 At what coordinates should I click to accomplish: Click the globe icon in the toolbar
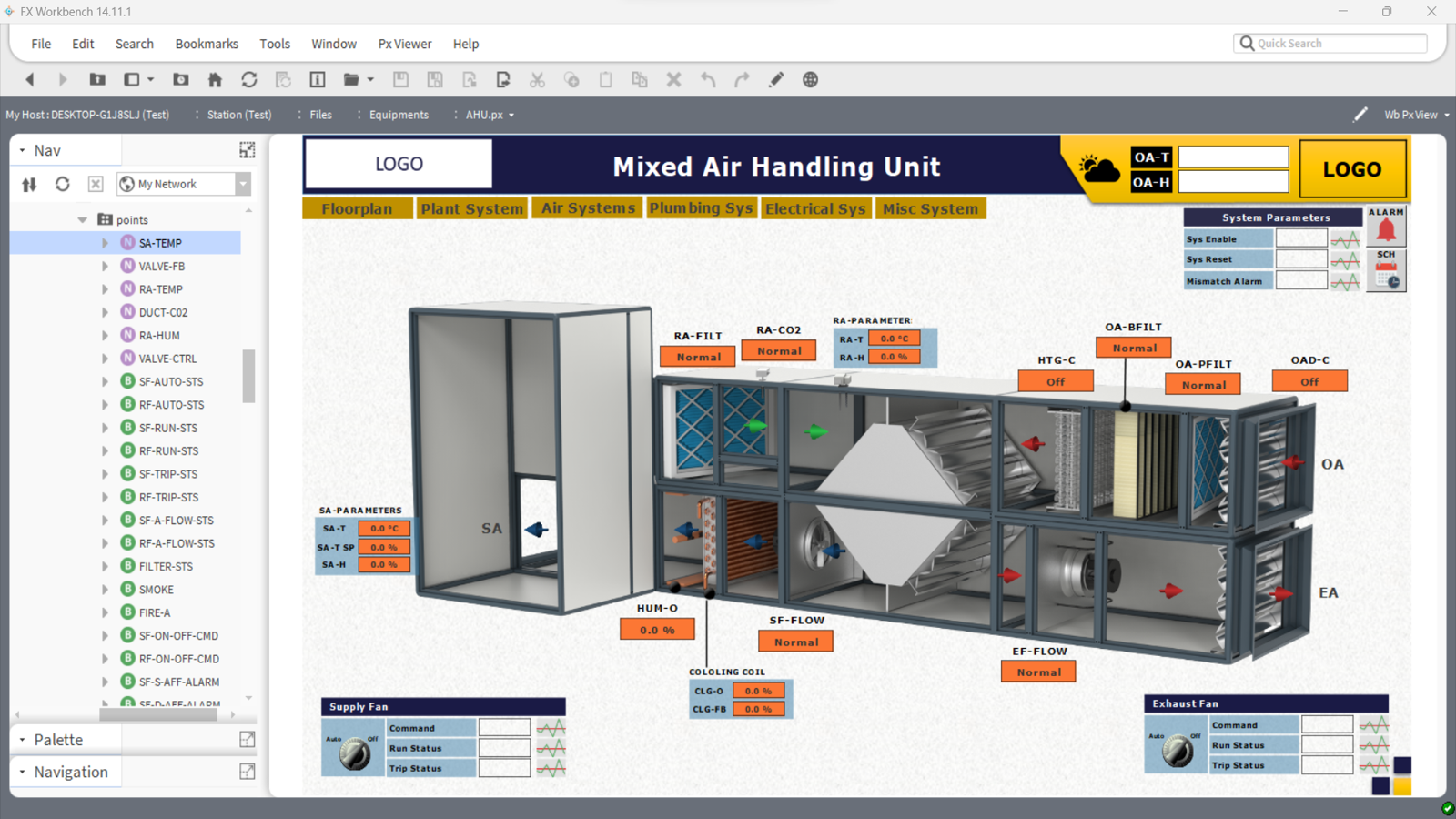tap(810, 80)
